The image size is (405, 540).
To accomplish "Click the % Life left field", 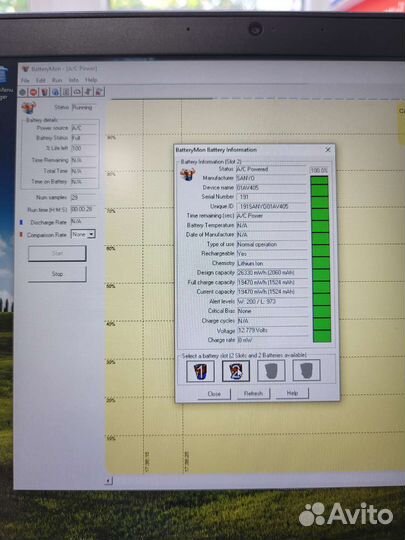I will click(84, 148).
